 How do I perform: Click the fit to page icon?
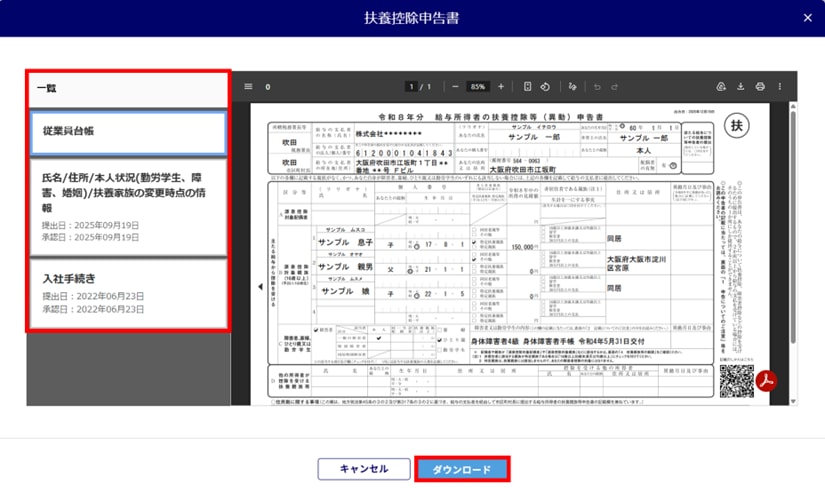coord(527,87)
